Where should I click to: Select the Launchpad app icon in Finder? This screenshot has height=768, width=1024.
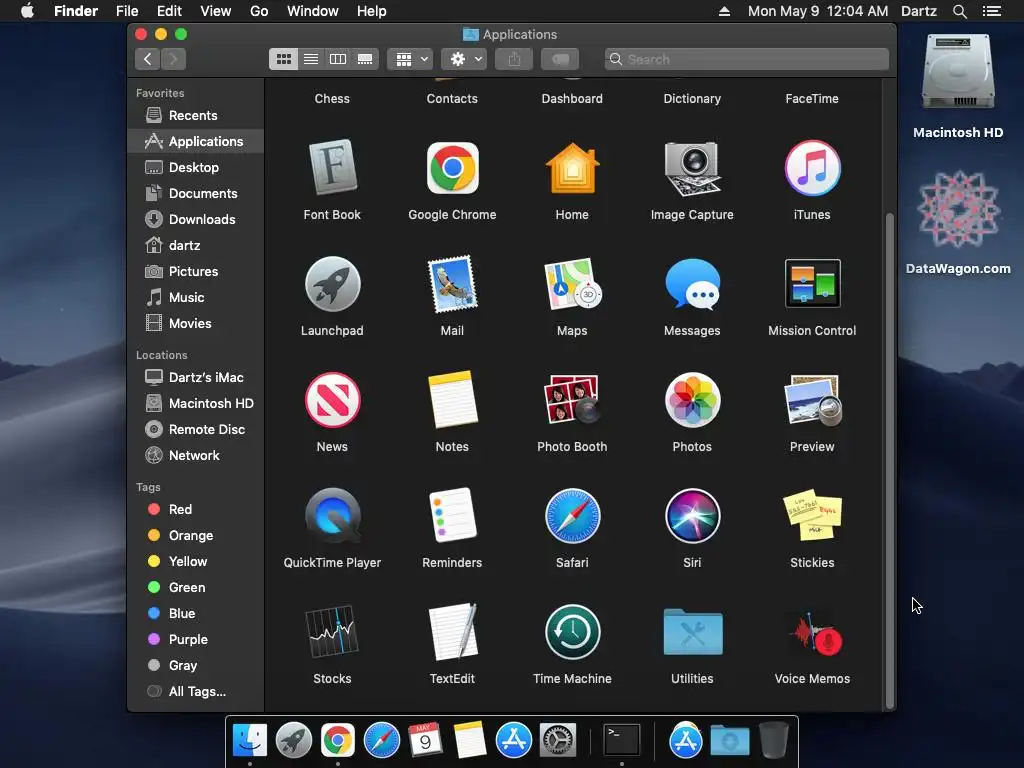(x=332, y=284)
